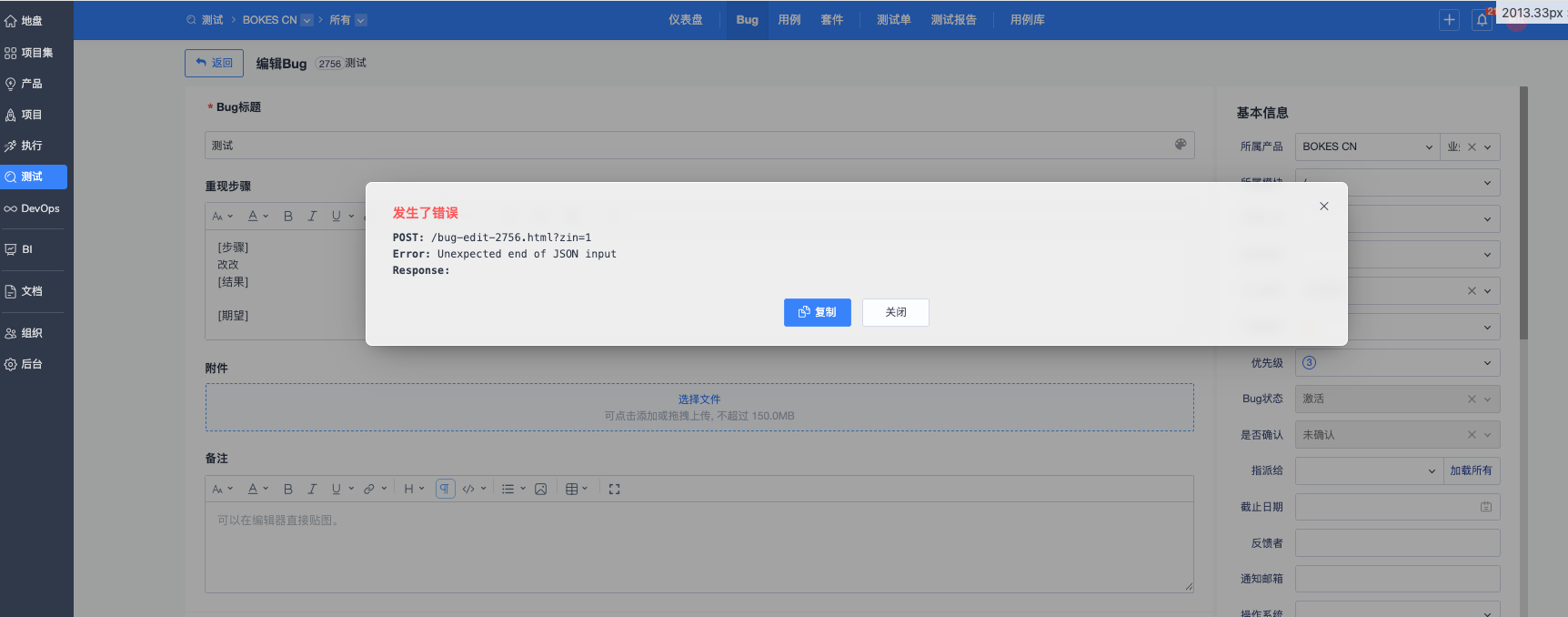Click the blue 复制 copy button
This screenshot has width=1568, height=617.
click(817, 312)
